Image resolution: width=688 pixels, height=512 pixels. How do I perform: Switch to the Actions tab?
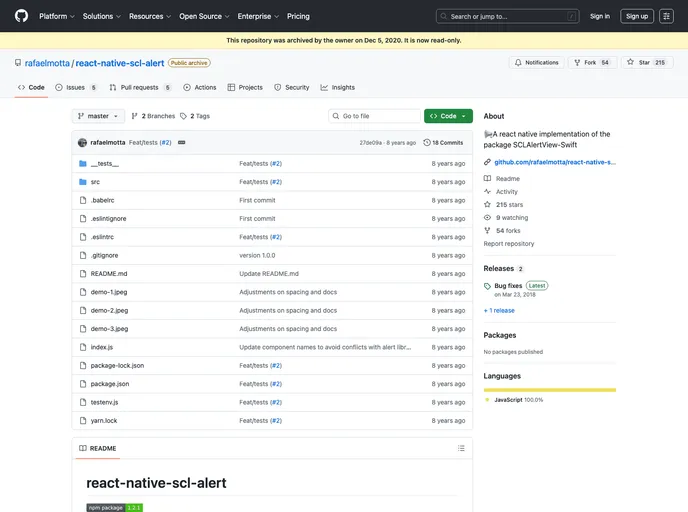(x=200, y=87)
